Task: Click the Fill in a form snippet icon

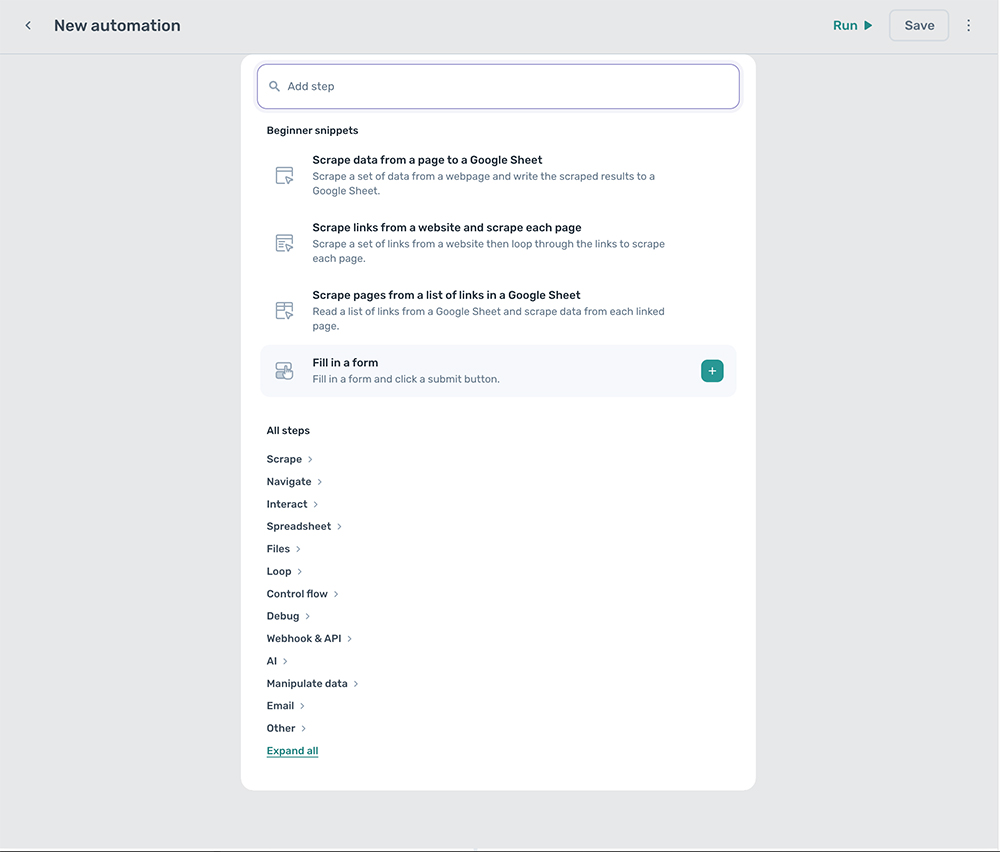Action: pyautogui.click(x=284, y=371)
